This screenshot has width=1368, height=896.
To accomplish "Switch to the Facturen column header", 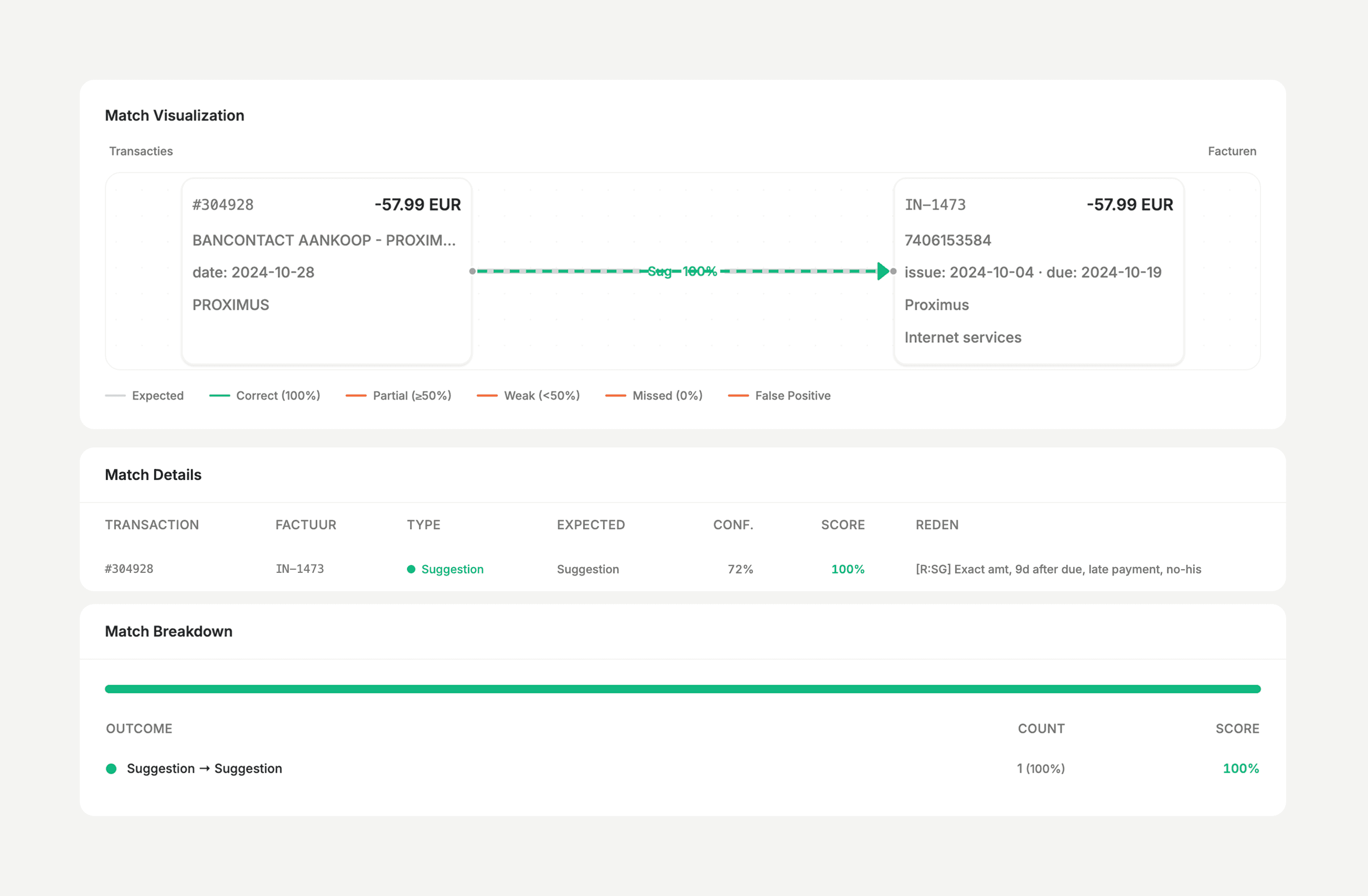I will 1232,151.
